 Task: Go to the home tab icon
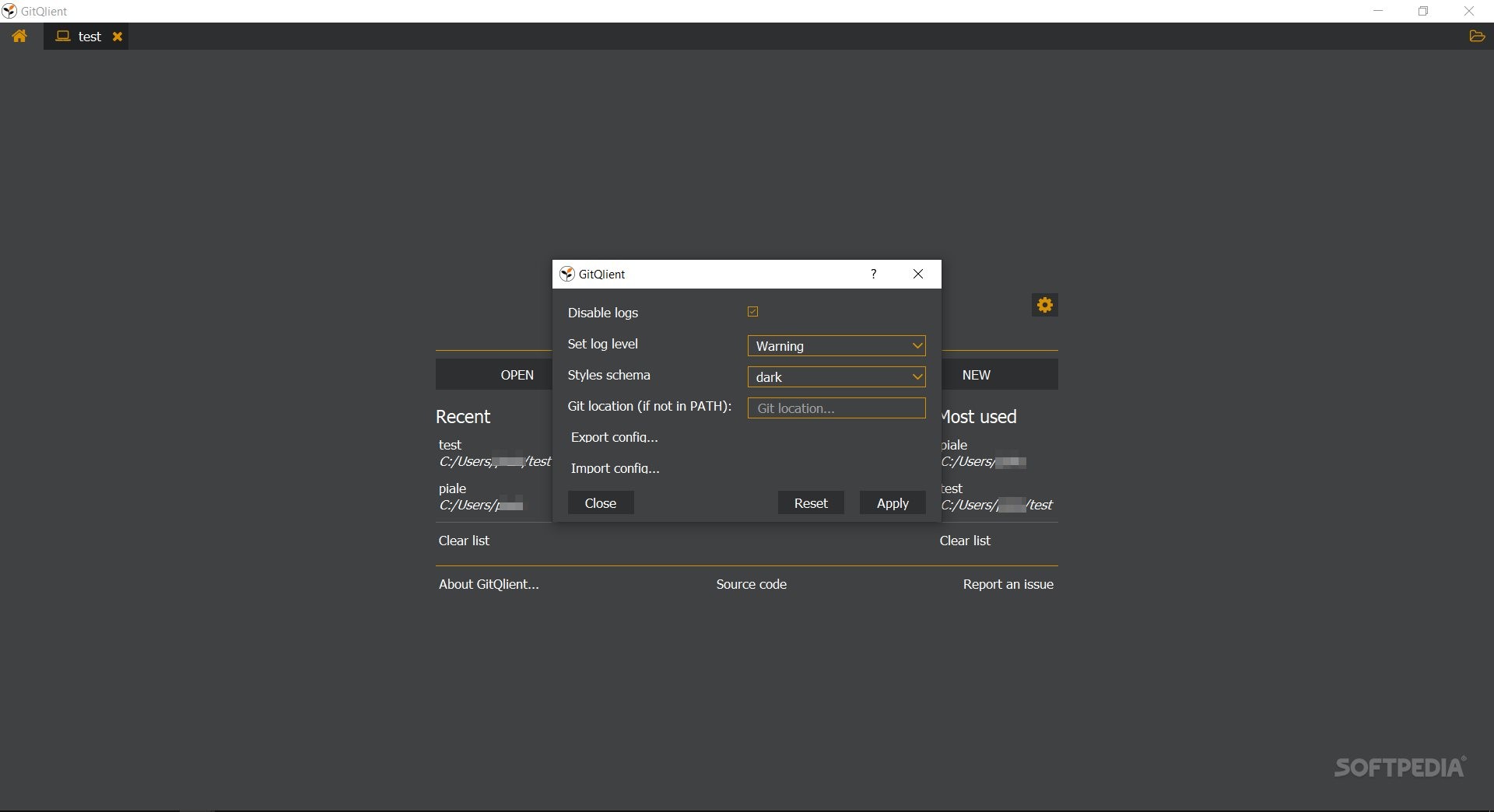tap(19, 36)
